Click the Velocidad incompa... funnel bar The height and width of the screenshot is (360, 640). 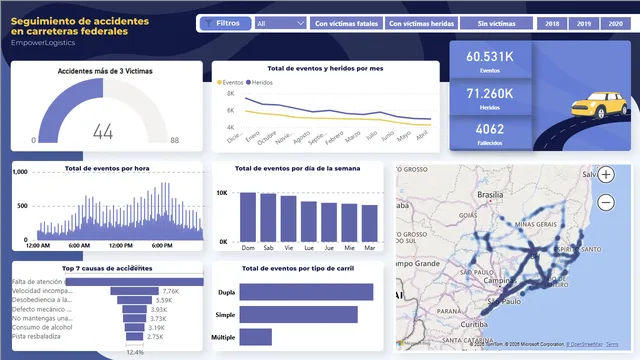point(134,291)
